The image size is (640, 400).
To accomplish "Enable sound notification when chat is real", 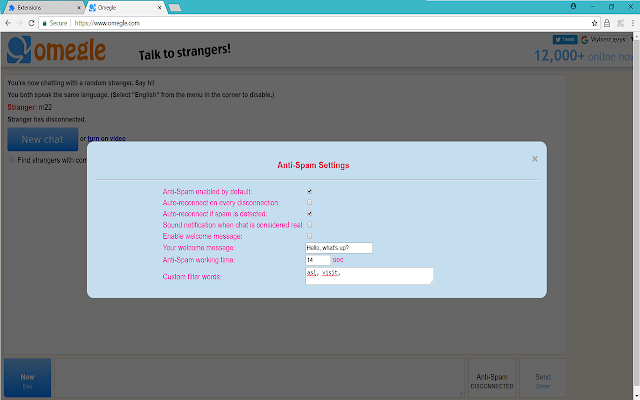I will [x=309, y=224].
